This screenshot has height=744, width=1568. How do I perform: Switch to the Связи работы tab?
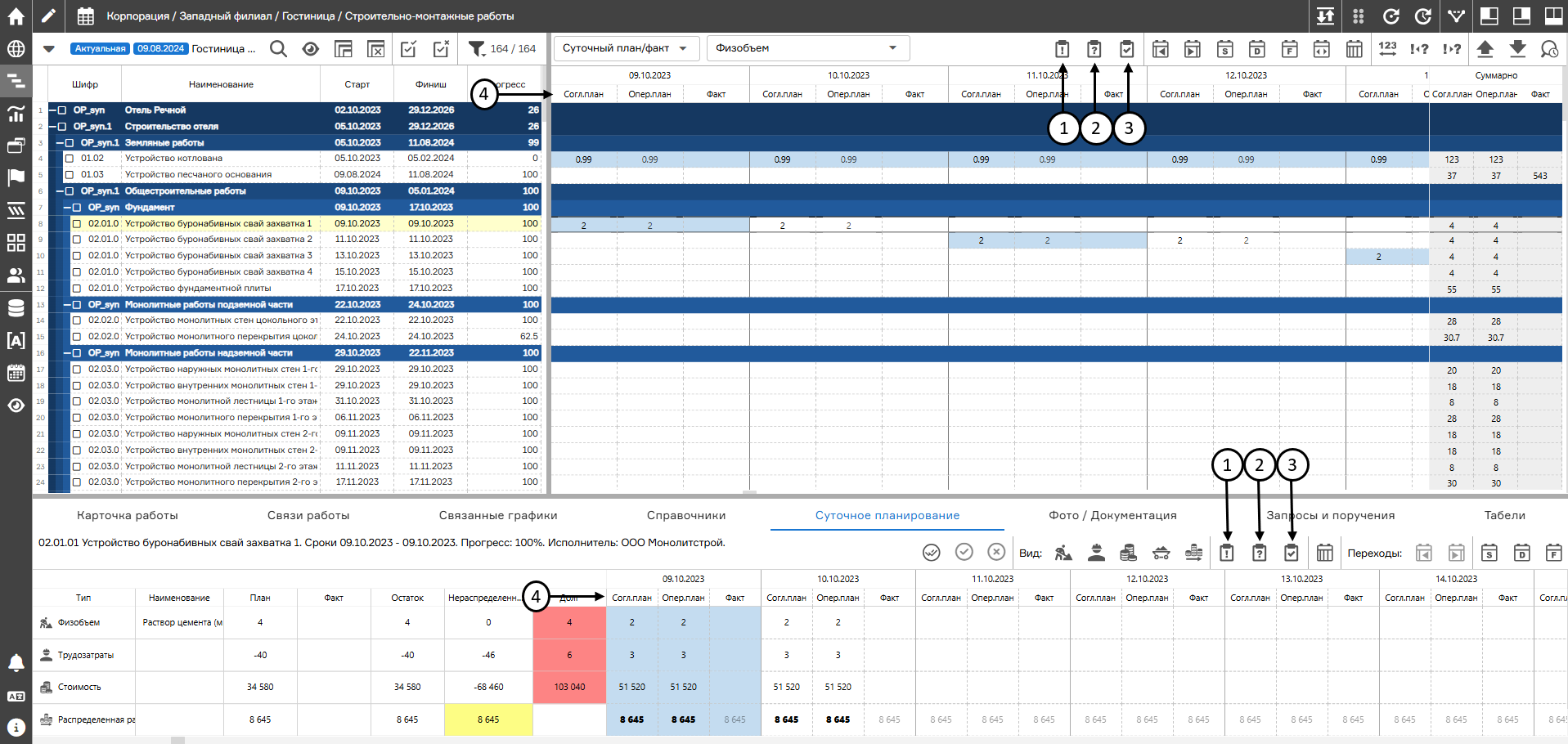308,516
